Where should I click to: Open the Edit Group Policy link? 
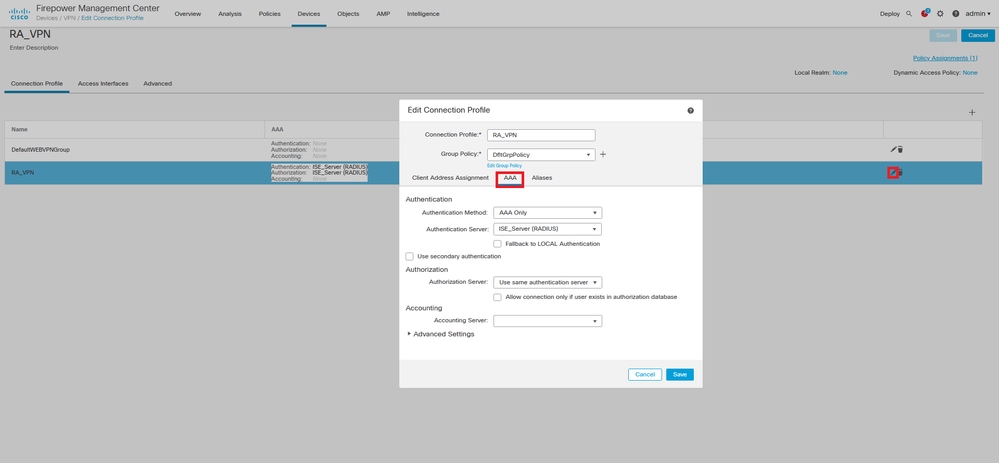click(505, 166)
